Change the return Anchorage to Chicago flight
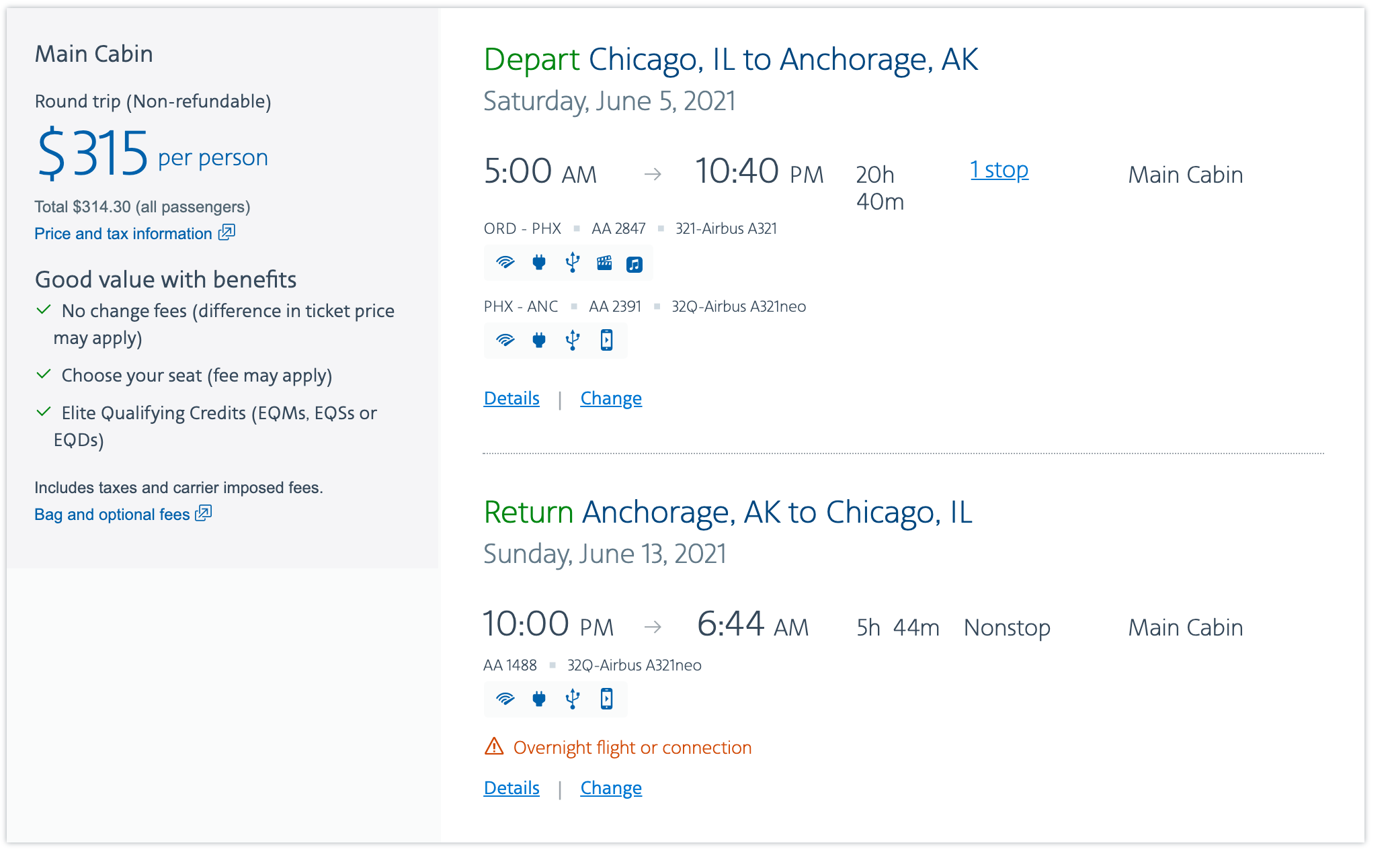This screenshot has height=868, width=1390. pyautogui.click(x=611, y=788)
